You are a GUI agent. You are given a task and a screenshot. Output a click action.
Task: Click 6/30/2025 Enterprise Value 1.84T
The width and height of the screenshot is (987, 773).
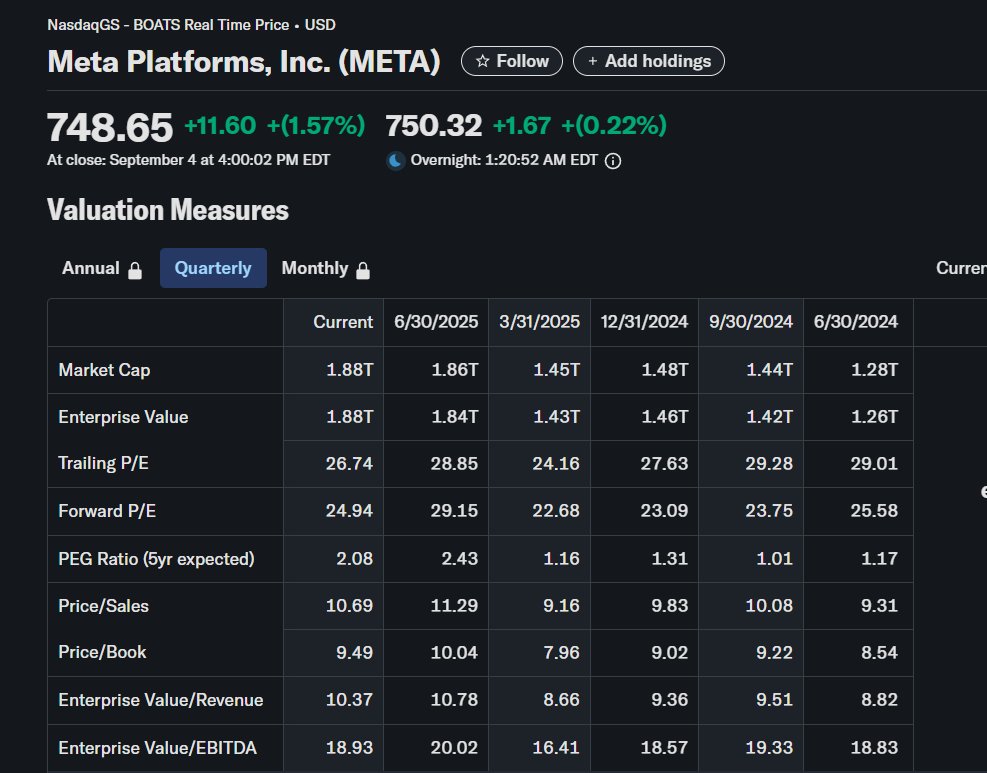click(454, 417)
